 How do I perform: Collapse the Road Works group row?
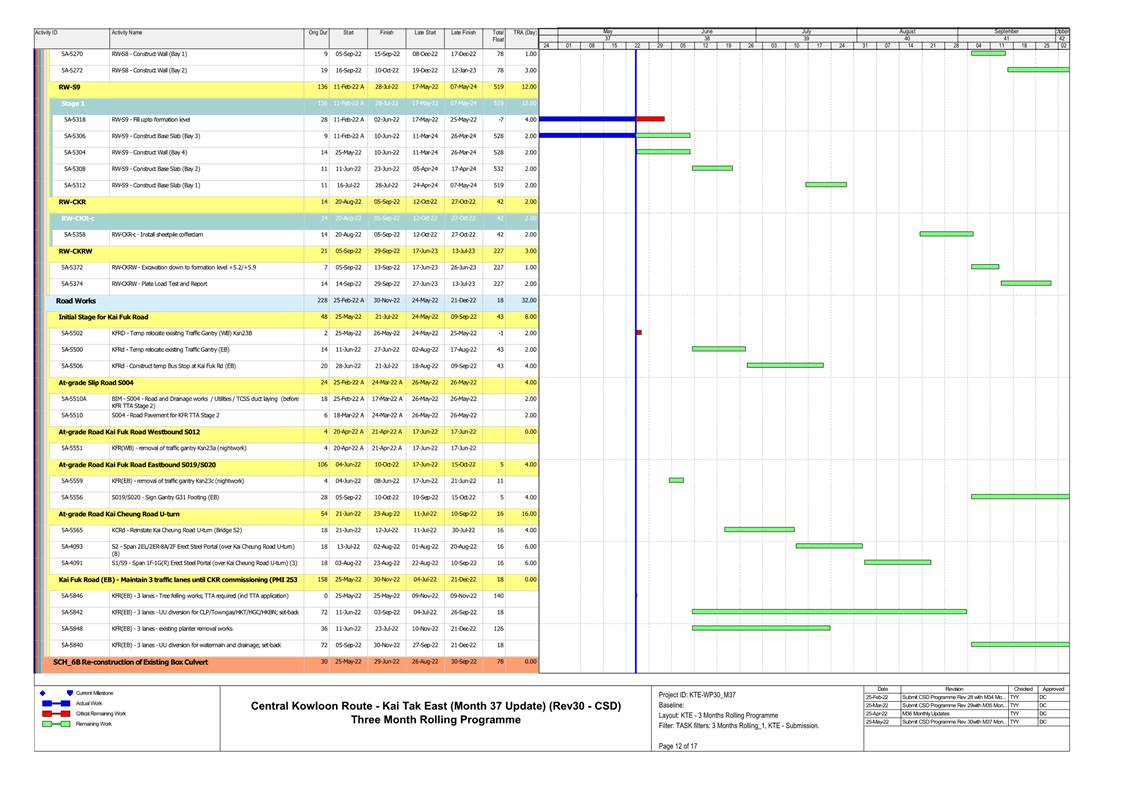tap(76, 300)
